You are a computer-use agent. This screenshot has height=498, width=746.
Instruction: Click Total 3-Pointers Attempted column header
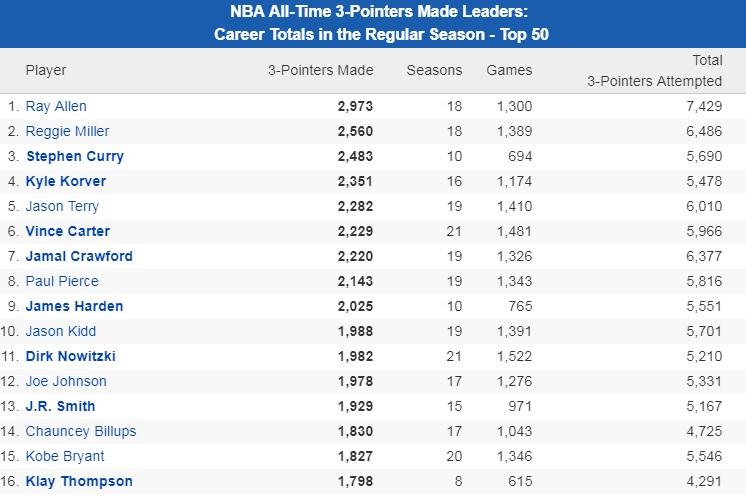click(654, 71)
